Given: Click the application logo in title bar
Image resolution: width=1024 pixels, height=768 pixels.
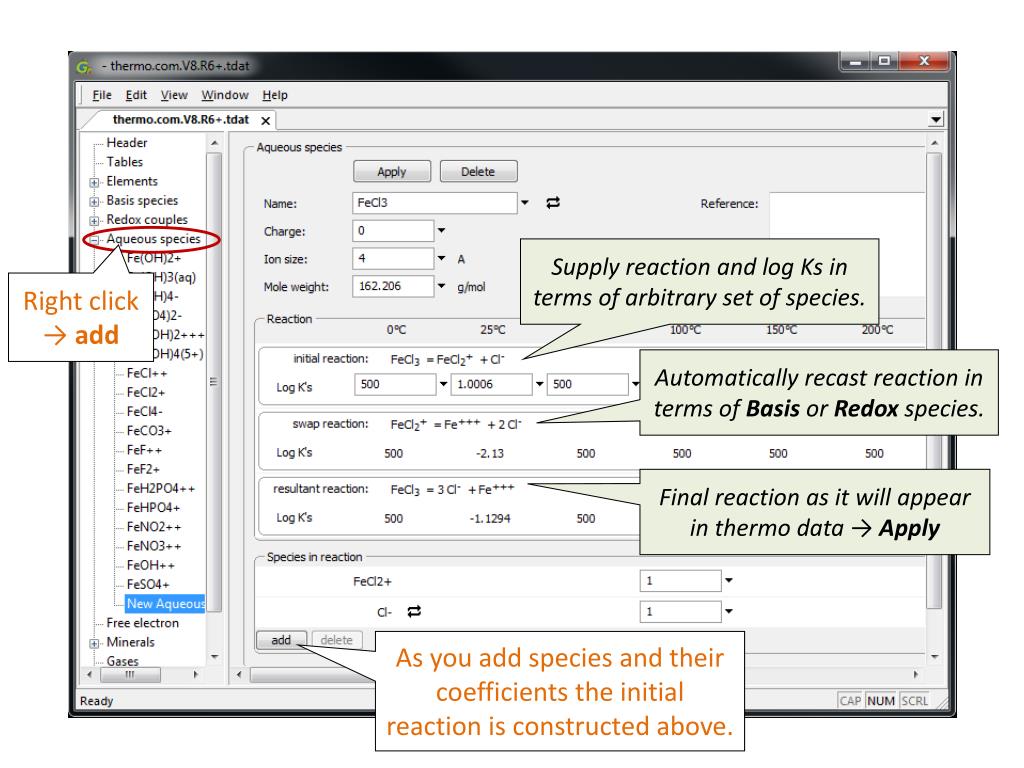Looking at the screenshot, I should pos(84,67).
